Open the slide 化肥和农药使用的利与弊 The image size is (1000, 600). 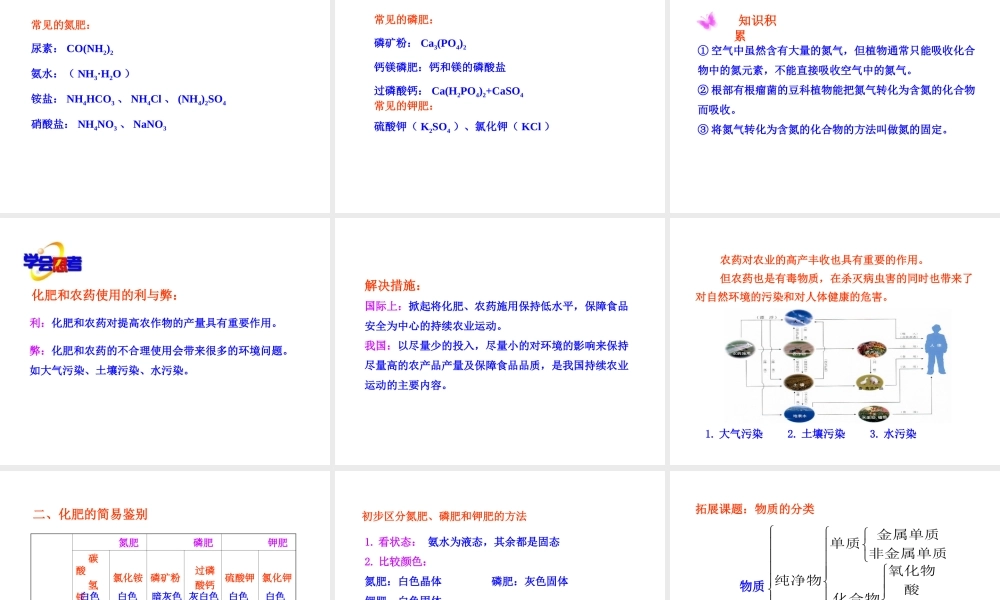coord(165,341)
